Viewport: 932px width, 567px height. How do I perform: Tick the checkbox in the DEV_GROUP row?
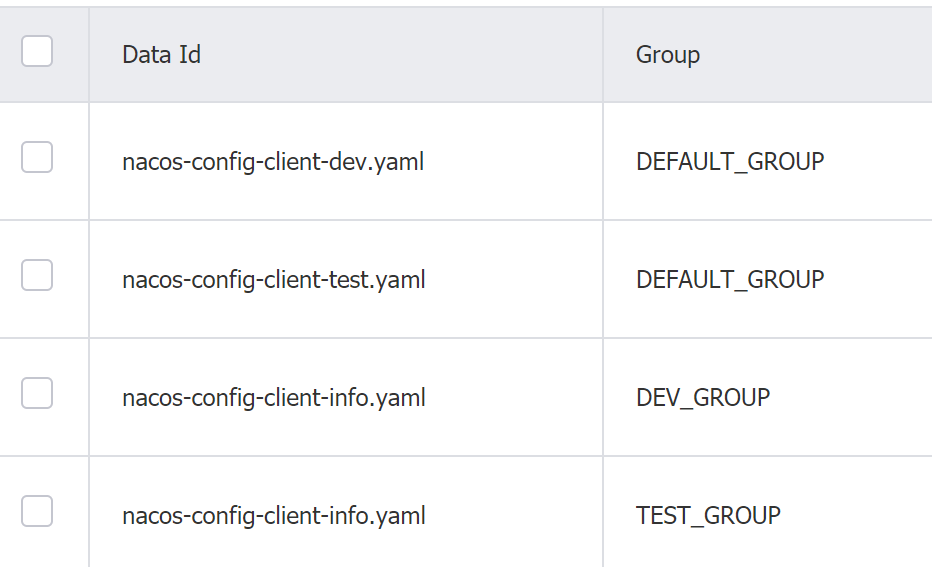point(37,393)
